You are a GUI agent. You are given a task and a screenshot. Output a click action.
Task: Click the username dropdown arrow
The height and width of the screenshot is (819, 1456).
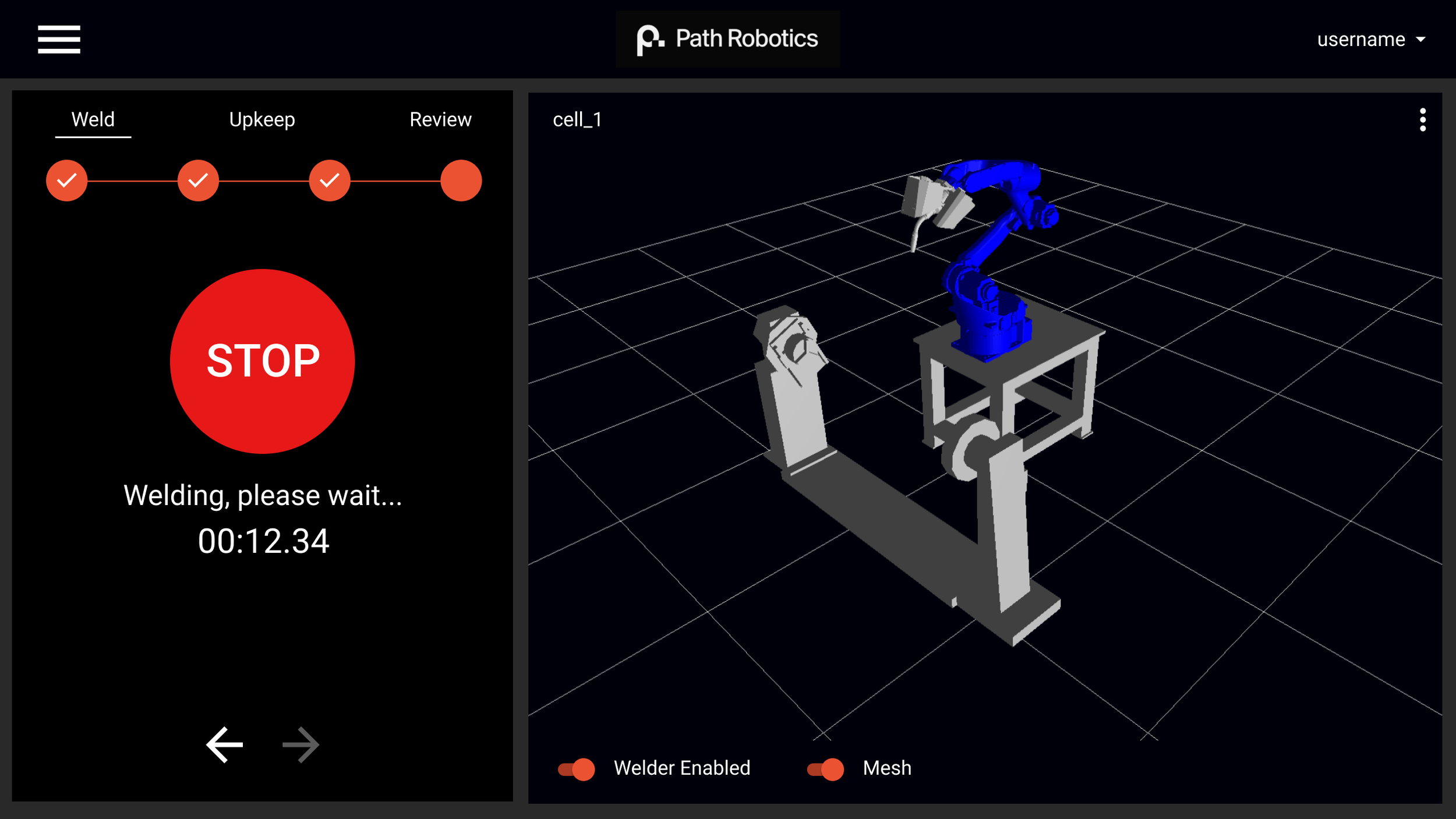(1420, 40)
